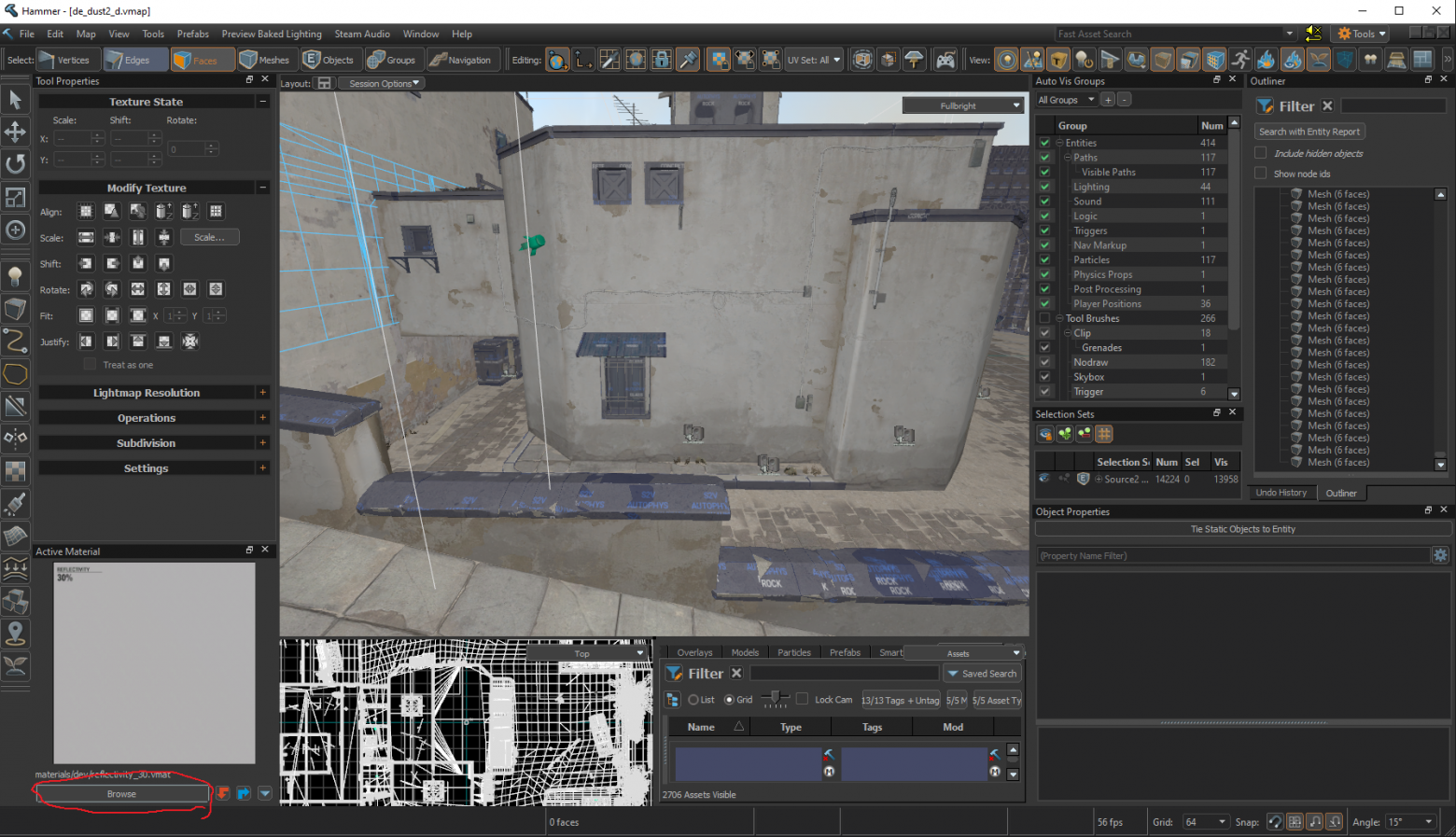Click the Scale... button

click(x=209, y=237)
